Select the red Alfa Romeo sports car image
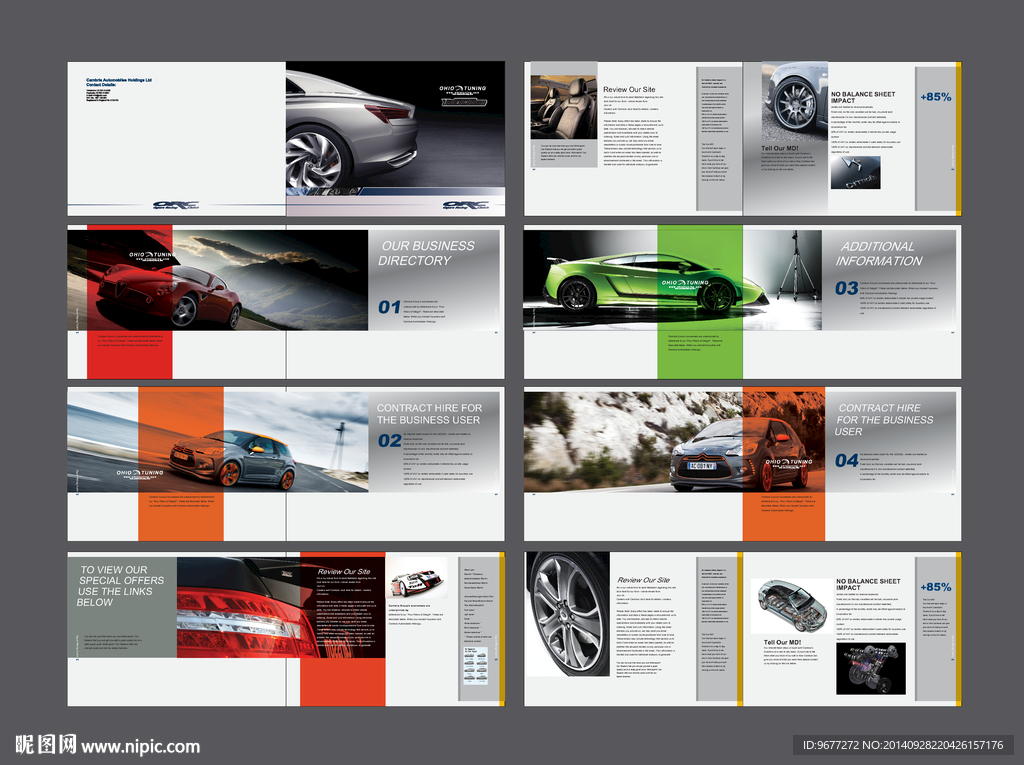 [217, 280]
